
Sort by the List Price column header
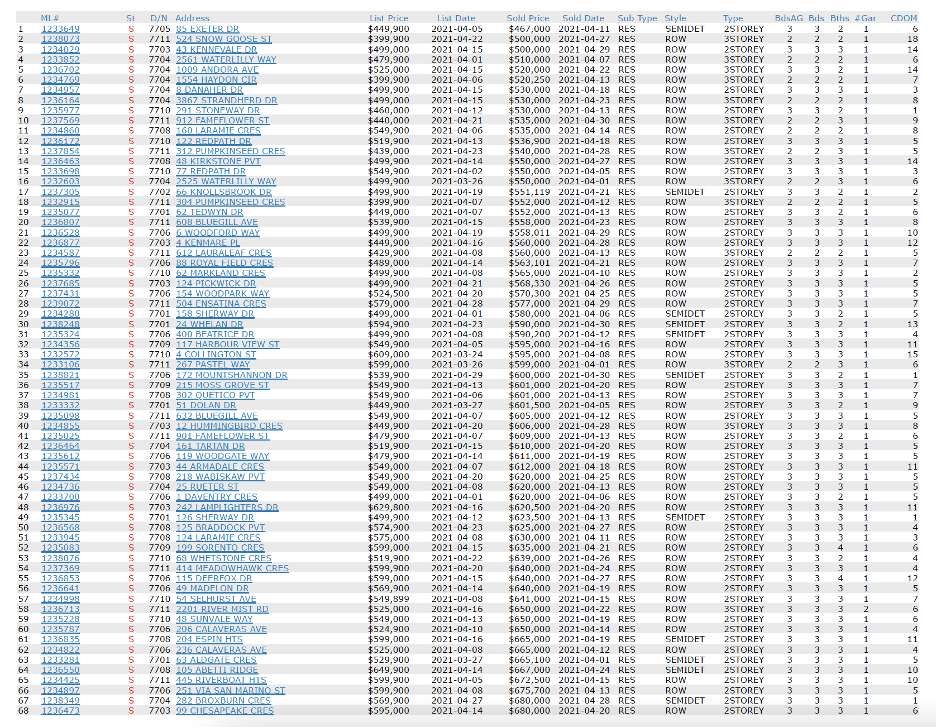(389, 18)
